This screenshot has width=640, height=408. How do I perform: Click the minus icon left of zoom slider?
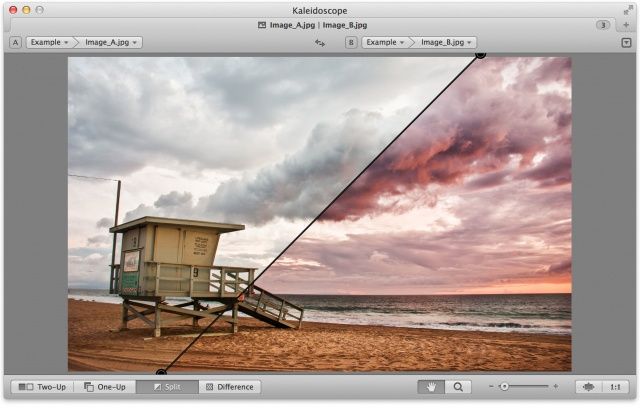(x=491, y=387)
